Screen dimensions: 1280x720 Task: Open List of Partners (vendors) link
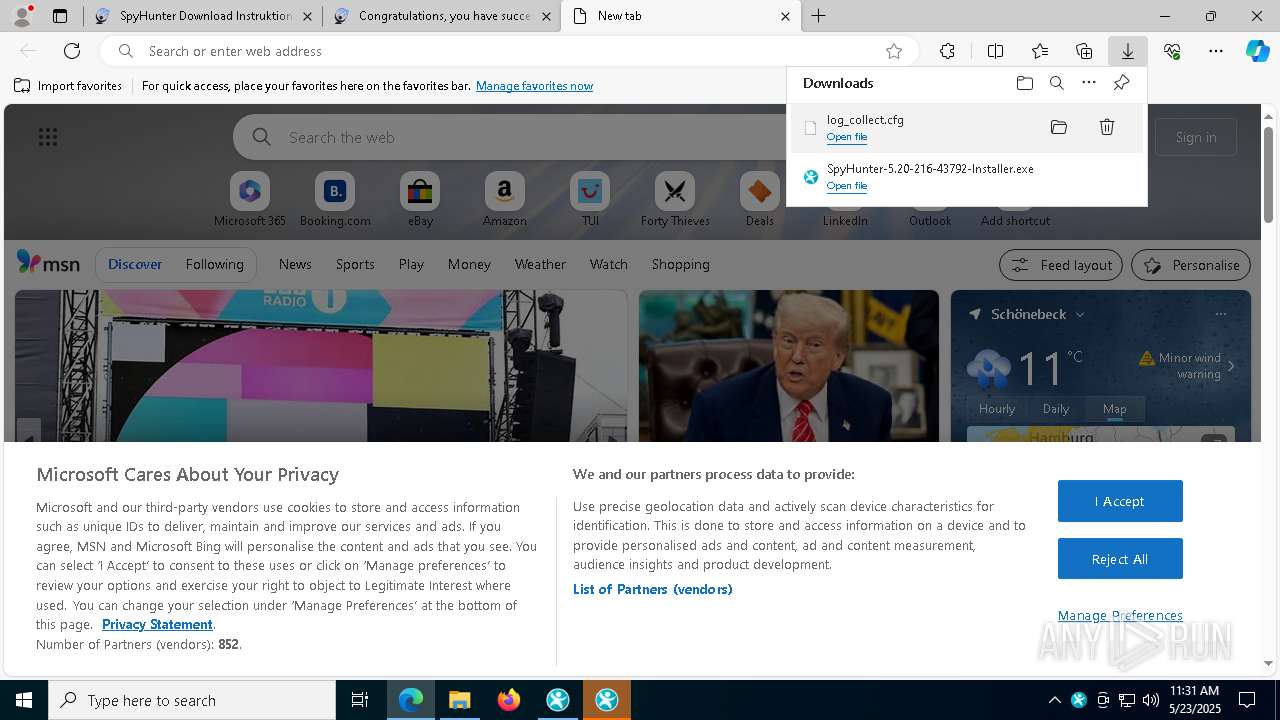pyautogui.click(x=653, y=589)
